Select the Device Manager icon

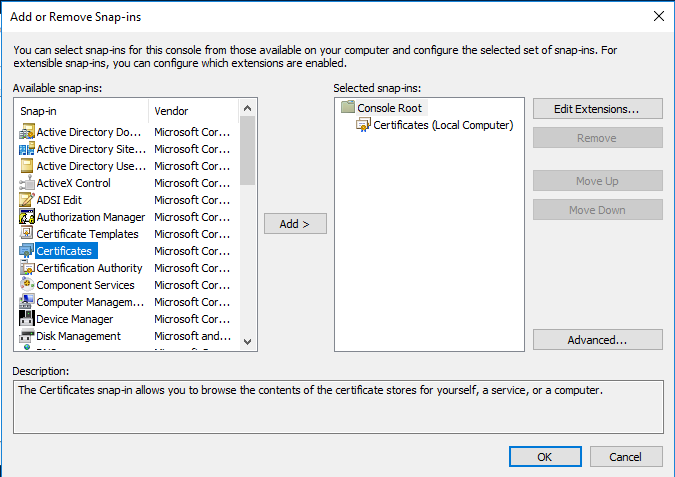click(27, 319)
